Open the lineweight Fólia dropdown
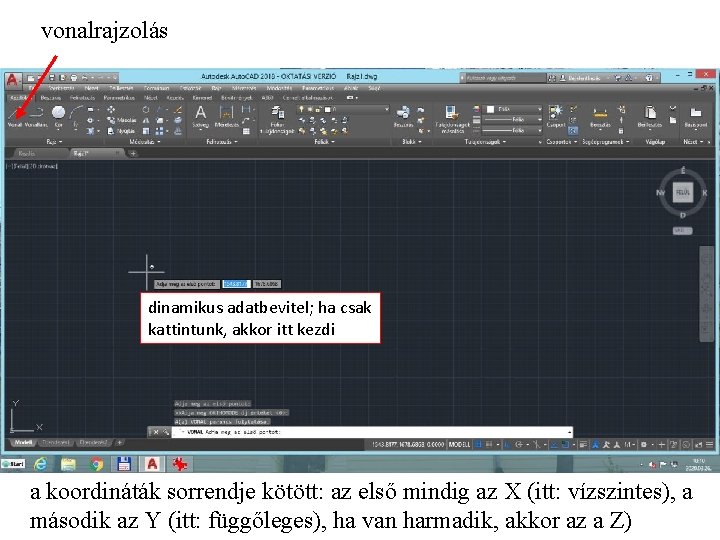Image resolution: width=720 pixels, height=540 pixels. click(512, 120)
